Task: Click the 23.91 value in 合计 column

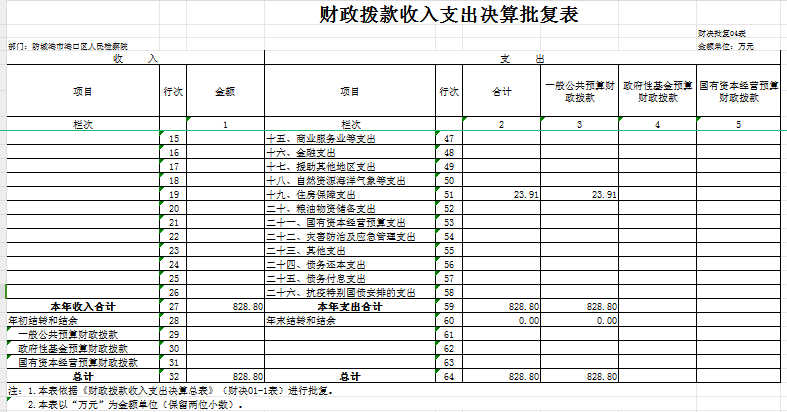Action: (501, 195)
